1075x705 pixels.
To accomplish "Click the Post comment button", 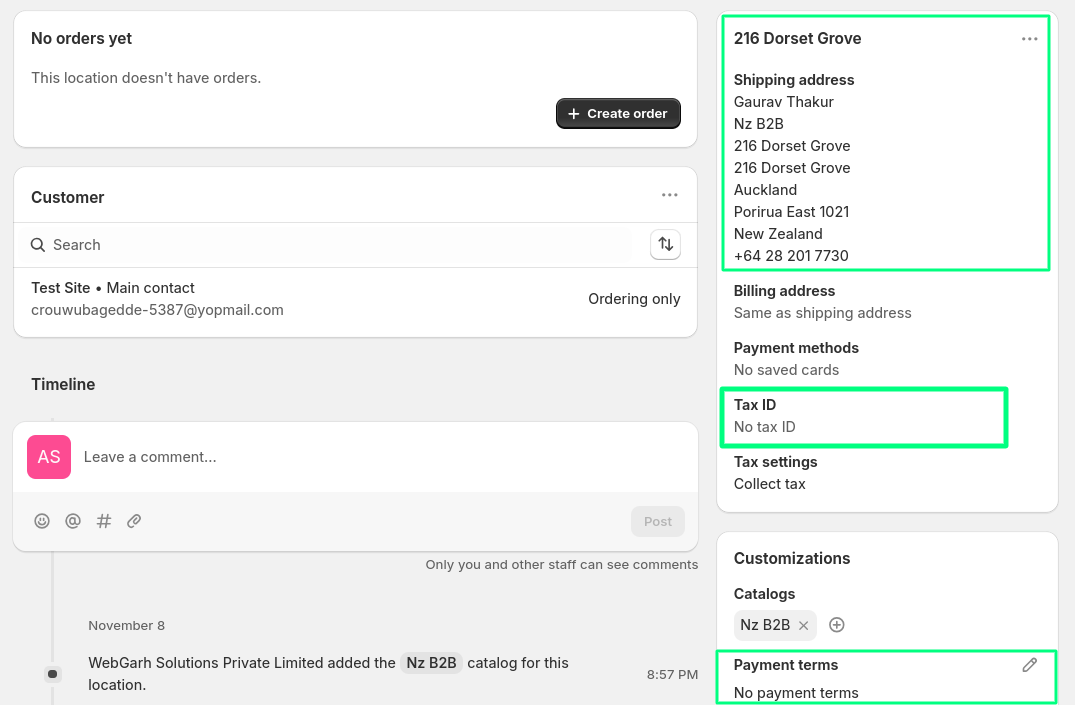I will [x=657, y=521].
